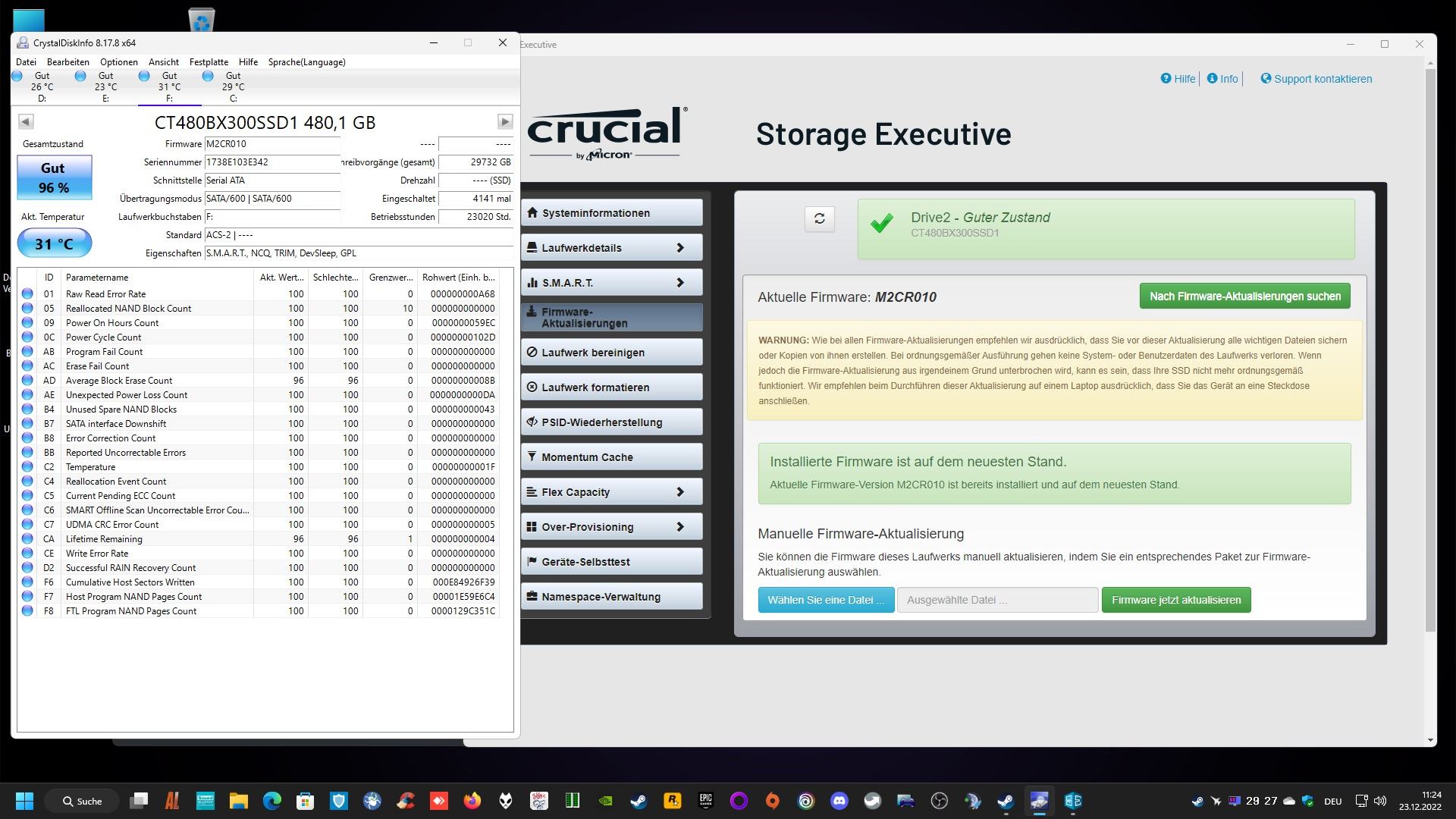Open Info link with info icon
1456x819 pixels.
(x=1222, y=79)
